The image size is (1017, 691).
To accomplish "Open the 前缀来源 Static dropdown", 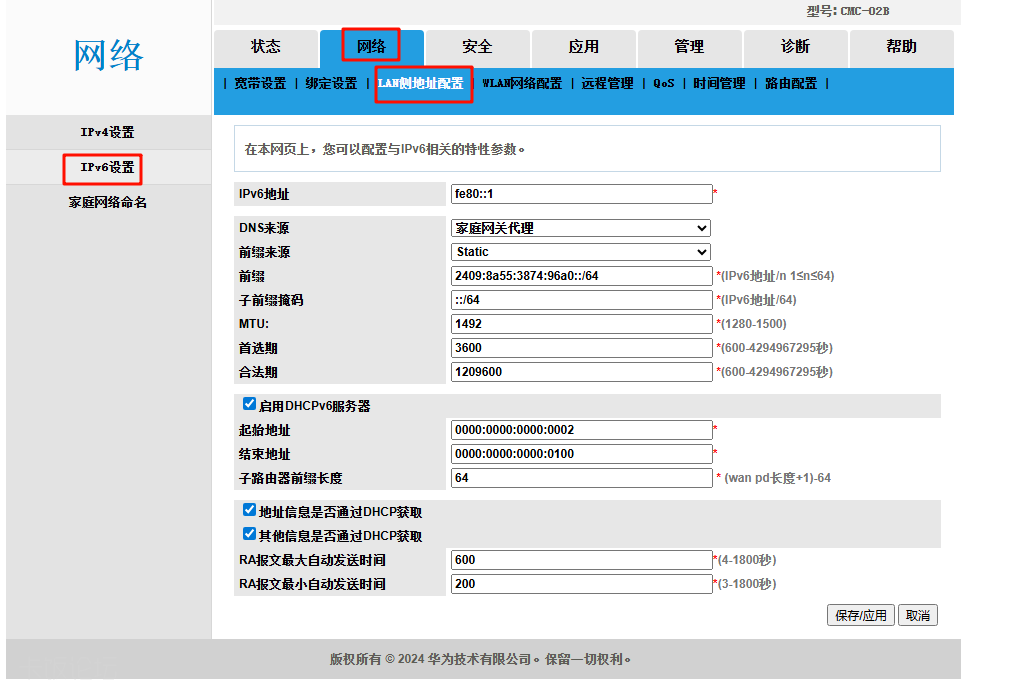I will pos(581,252).
